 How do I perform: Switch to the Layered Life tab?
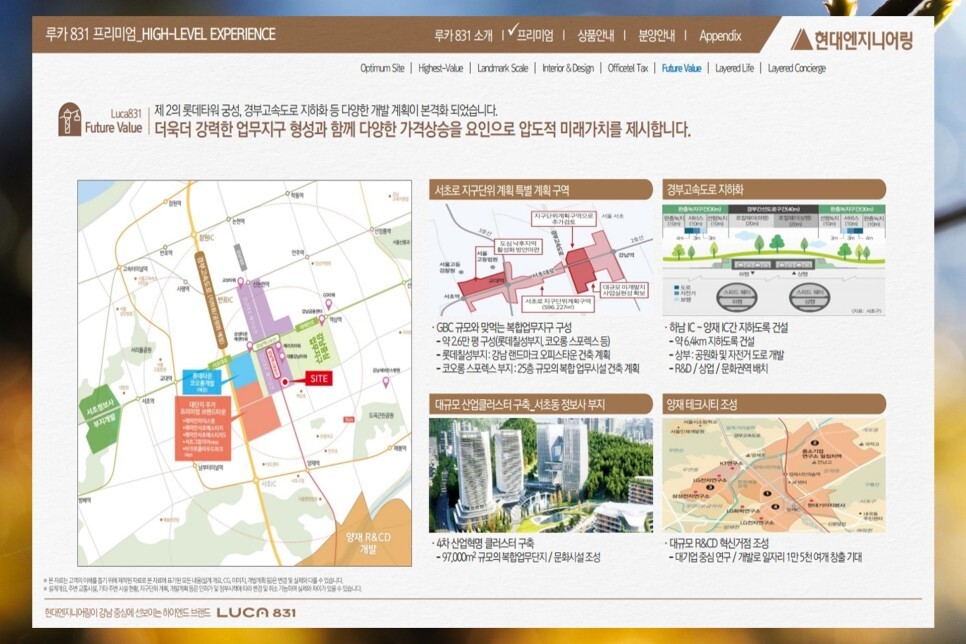pyautogui.click(x=734, y=68)
